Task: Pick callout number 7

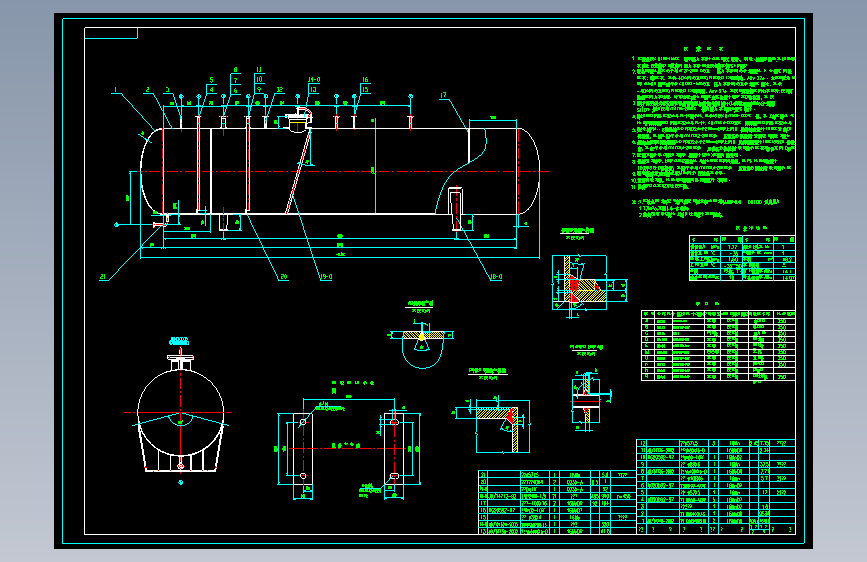Action: 236,80
